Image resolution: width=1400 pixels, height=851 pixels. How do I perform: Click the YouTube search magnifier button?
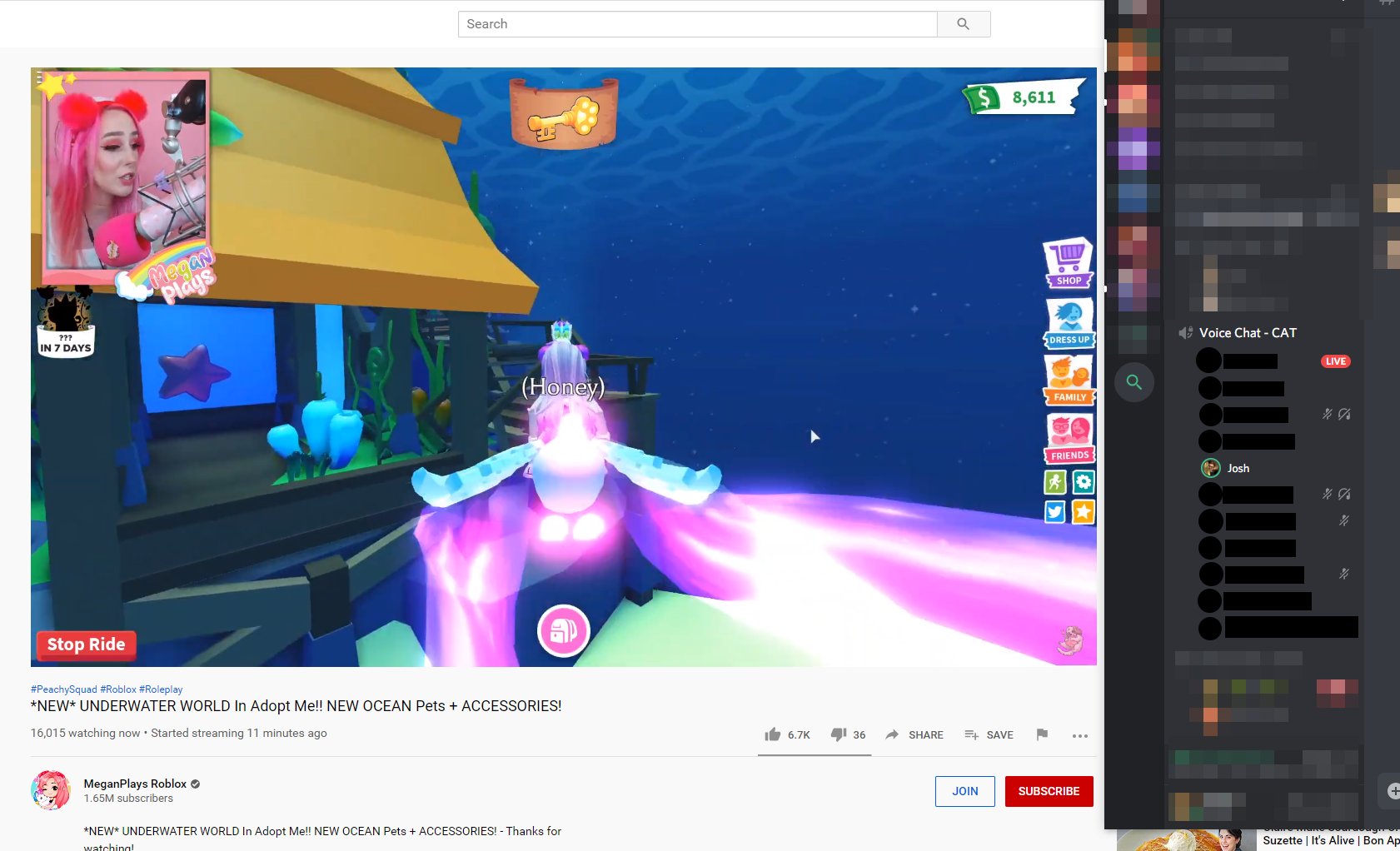coord(964,24)
